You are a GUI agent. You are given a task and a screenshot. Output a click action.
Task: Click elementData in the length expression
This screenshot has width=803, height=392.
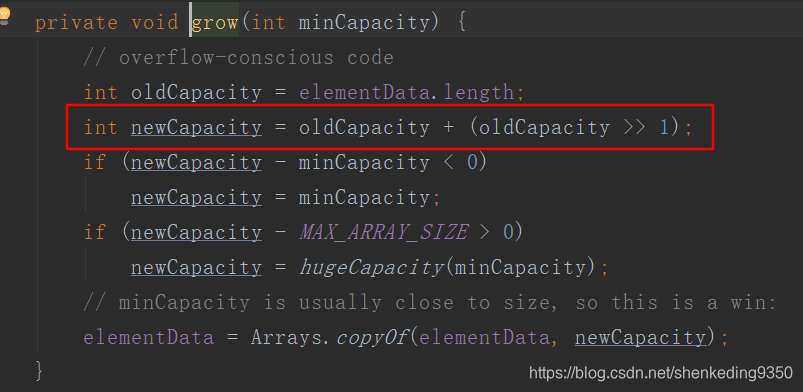[x=365, y=93]
